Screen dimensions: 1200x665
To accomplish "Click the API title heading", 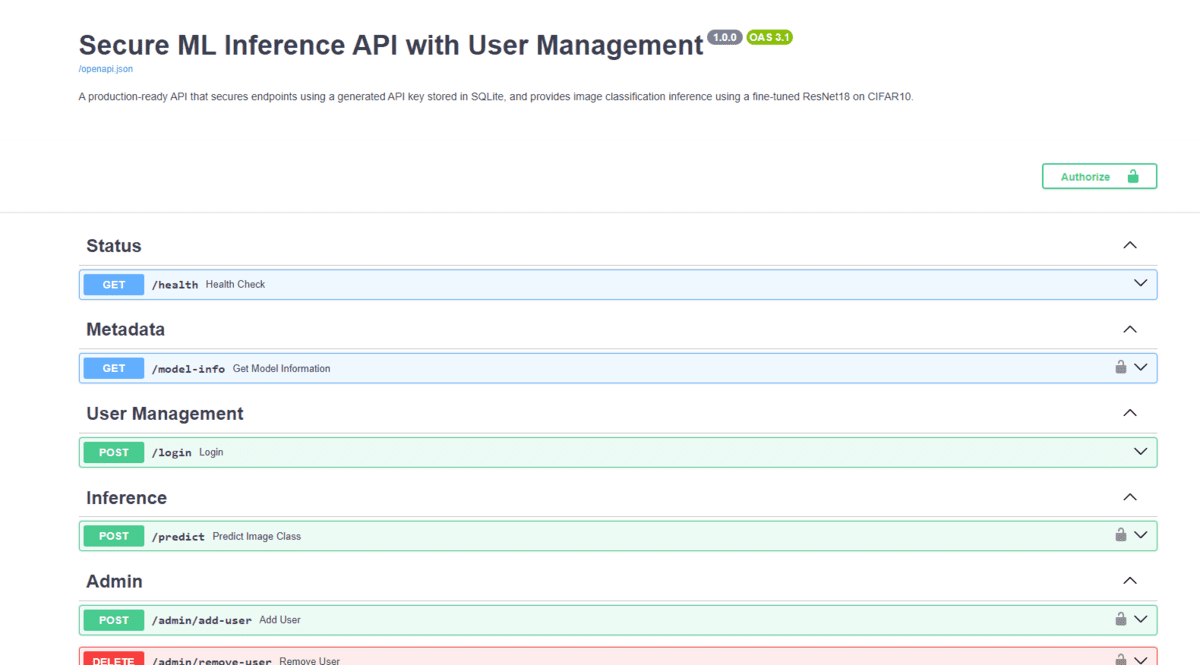I will coord(391,45).
